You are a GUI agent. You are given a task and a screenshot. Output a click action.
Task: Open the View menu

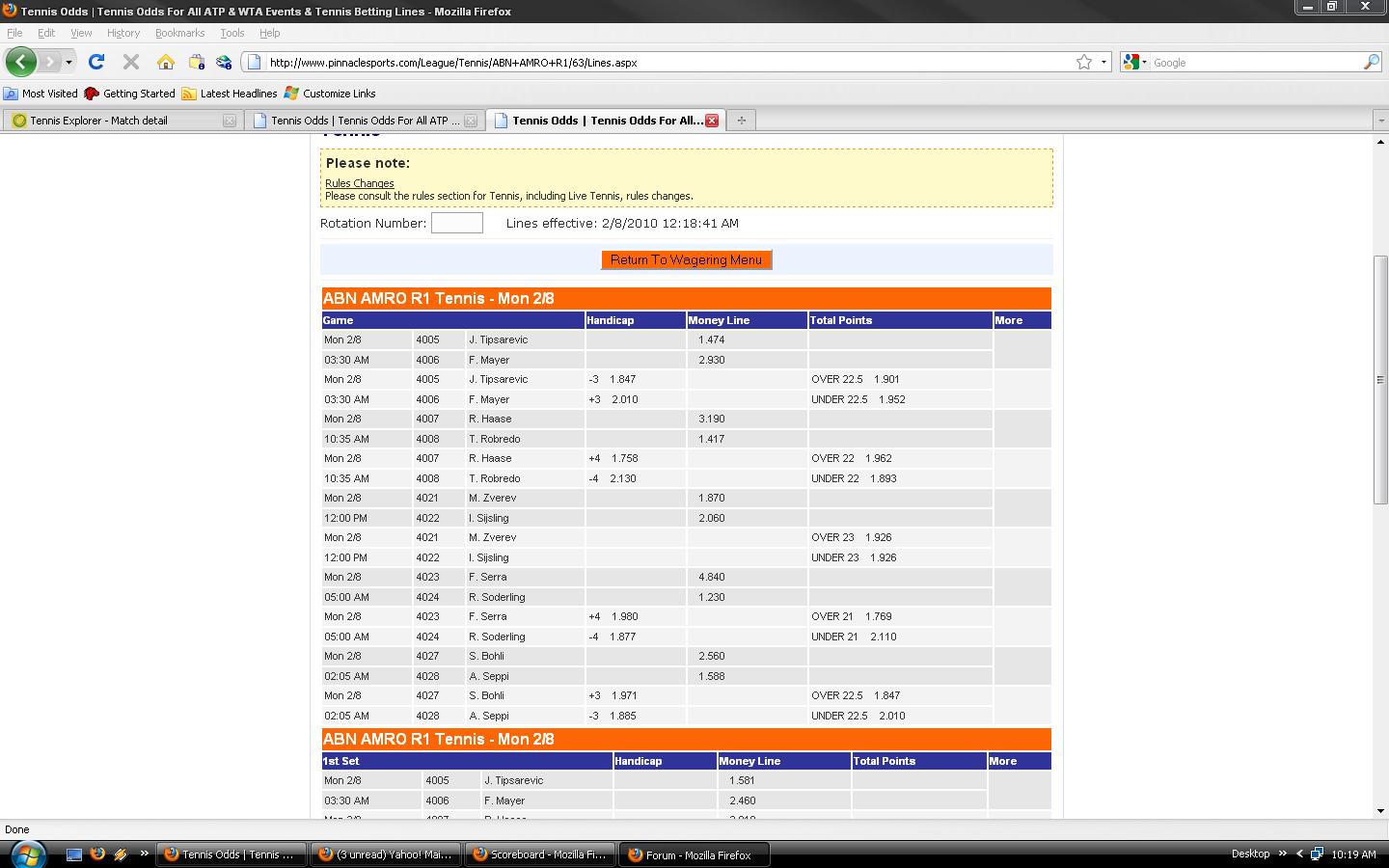pyautogui.click(x=81, y=33)
